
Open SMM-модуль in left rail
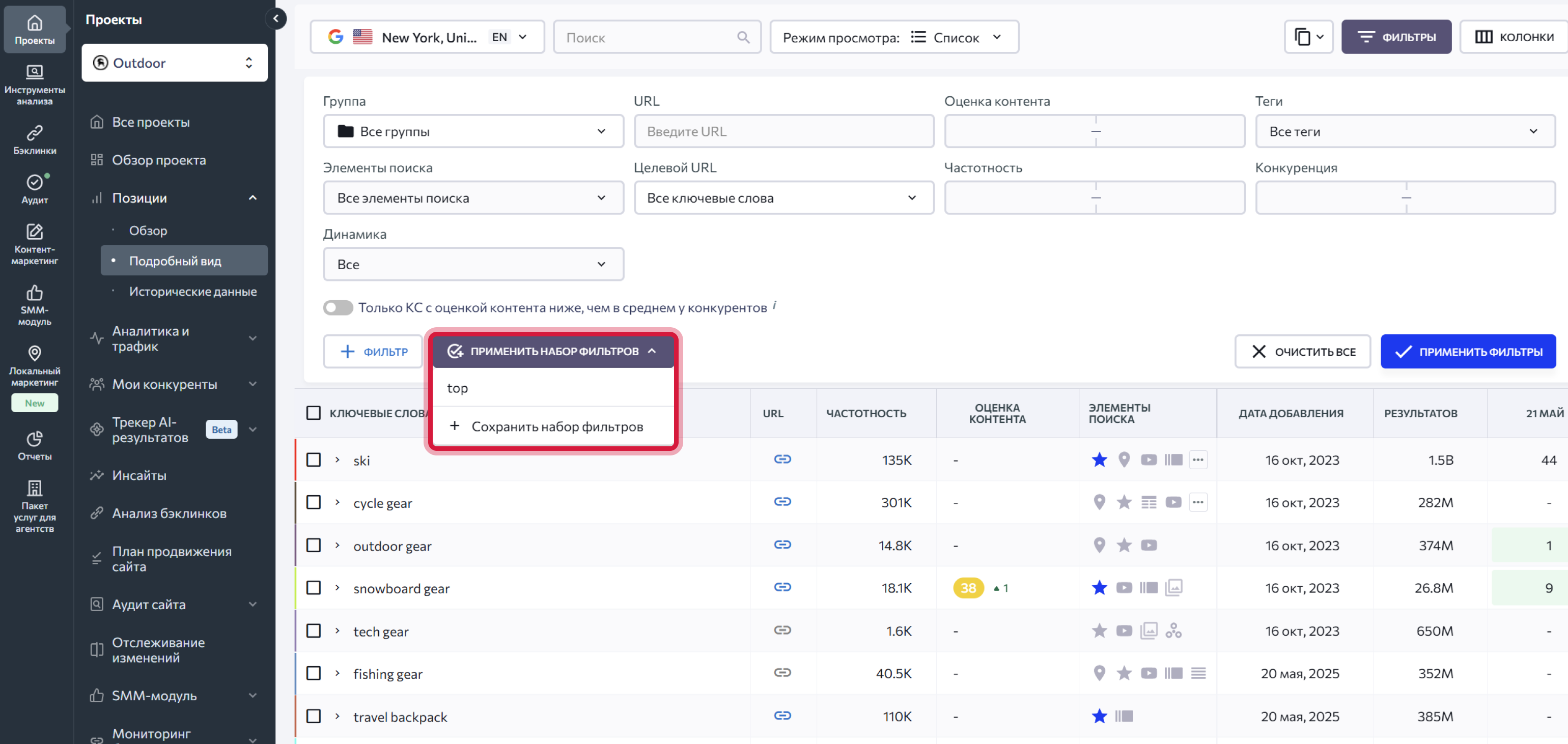coord(35,305)
